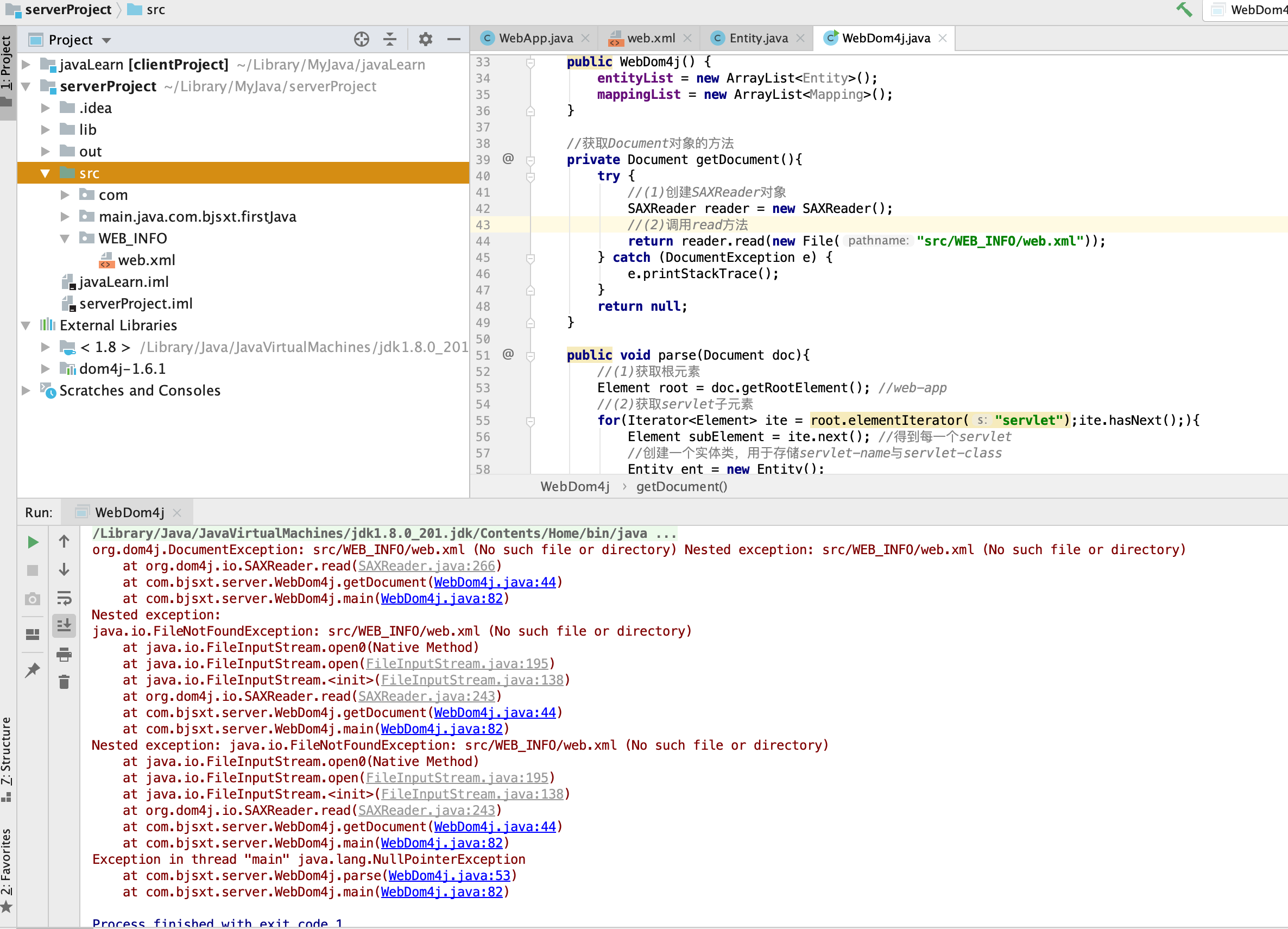Open the 1: Project tool window stripe
Screen dimensions: 1288x929
tap(7, 71)
